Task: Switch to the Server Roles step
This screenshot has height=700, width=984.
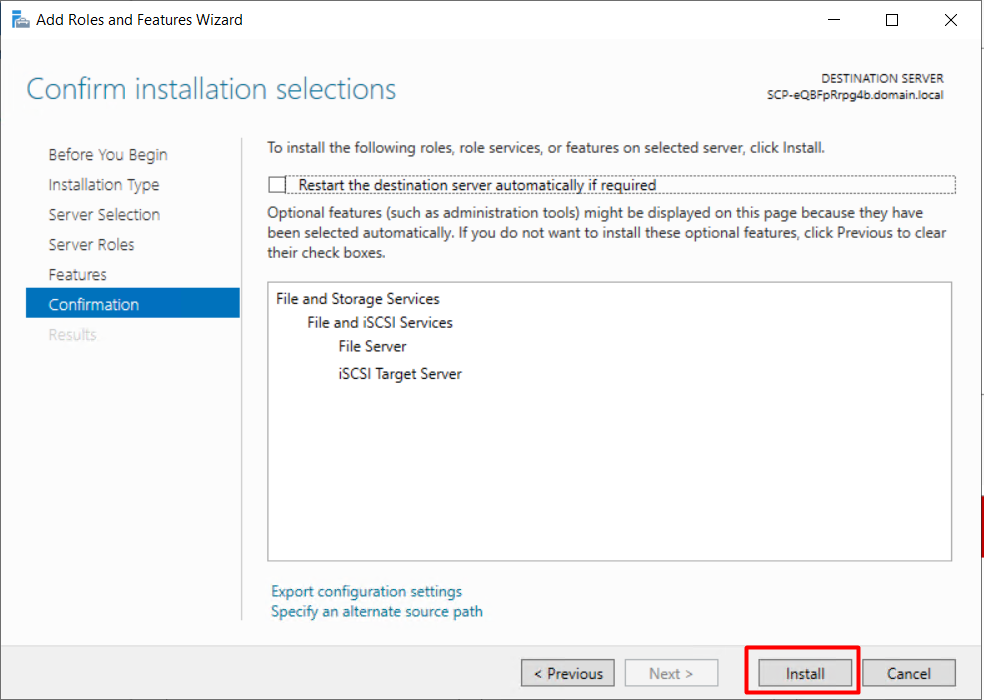Action: (92, 245)
